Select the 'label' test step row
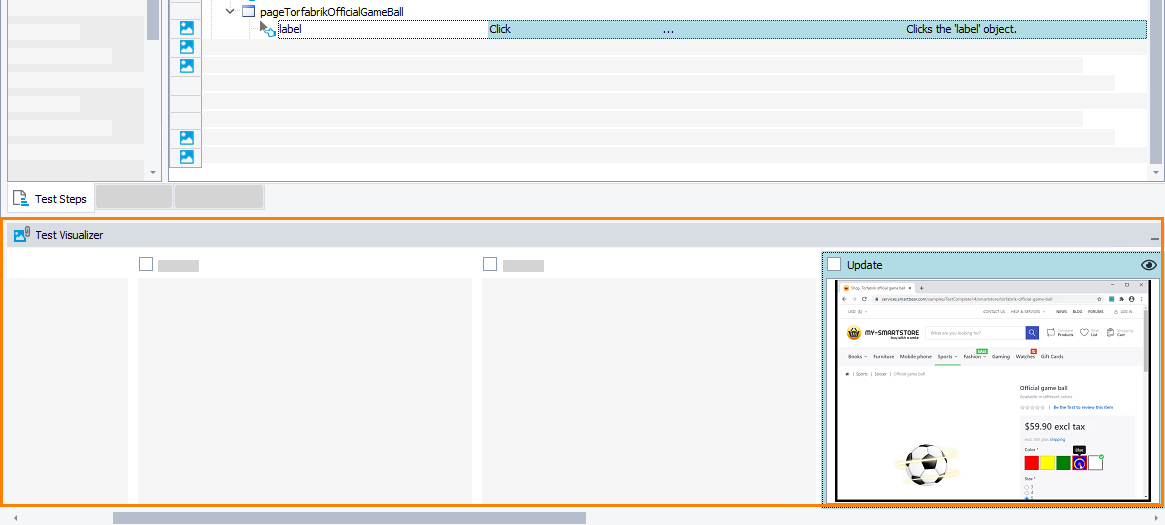The width and height of the screenshot is (1165, 525). (712, 30)
